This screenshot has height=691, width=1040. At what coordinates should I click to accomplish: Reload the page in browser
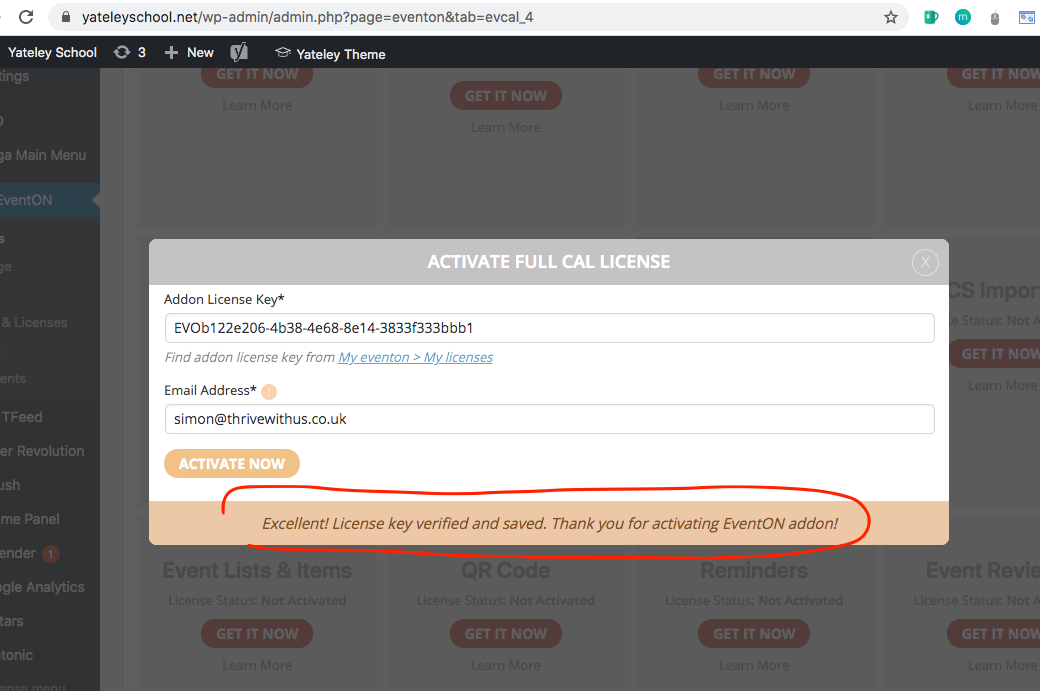(x=26, y=17)
